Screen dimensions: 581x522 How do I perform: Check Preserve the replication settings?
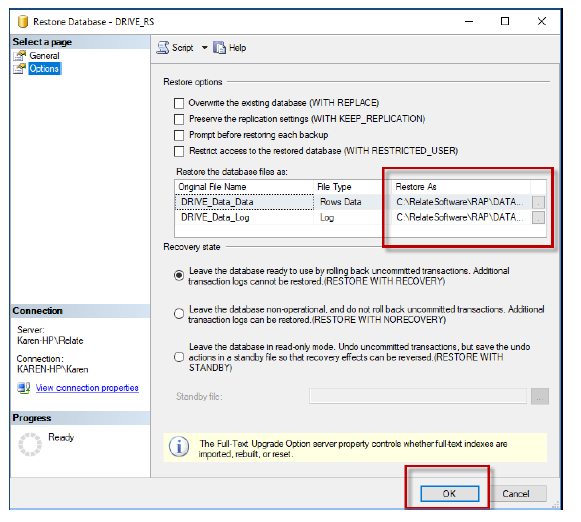coord(179,119)
